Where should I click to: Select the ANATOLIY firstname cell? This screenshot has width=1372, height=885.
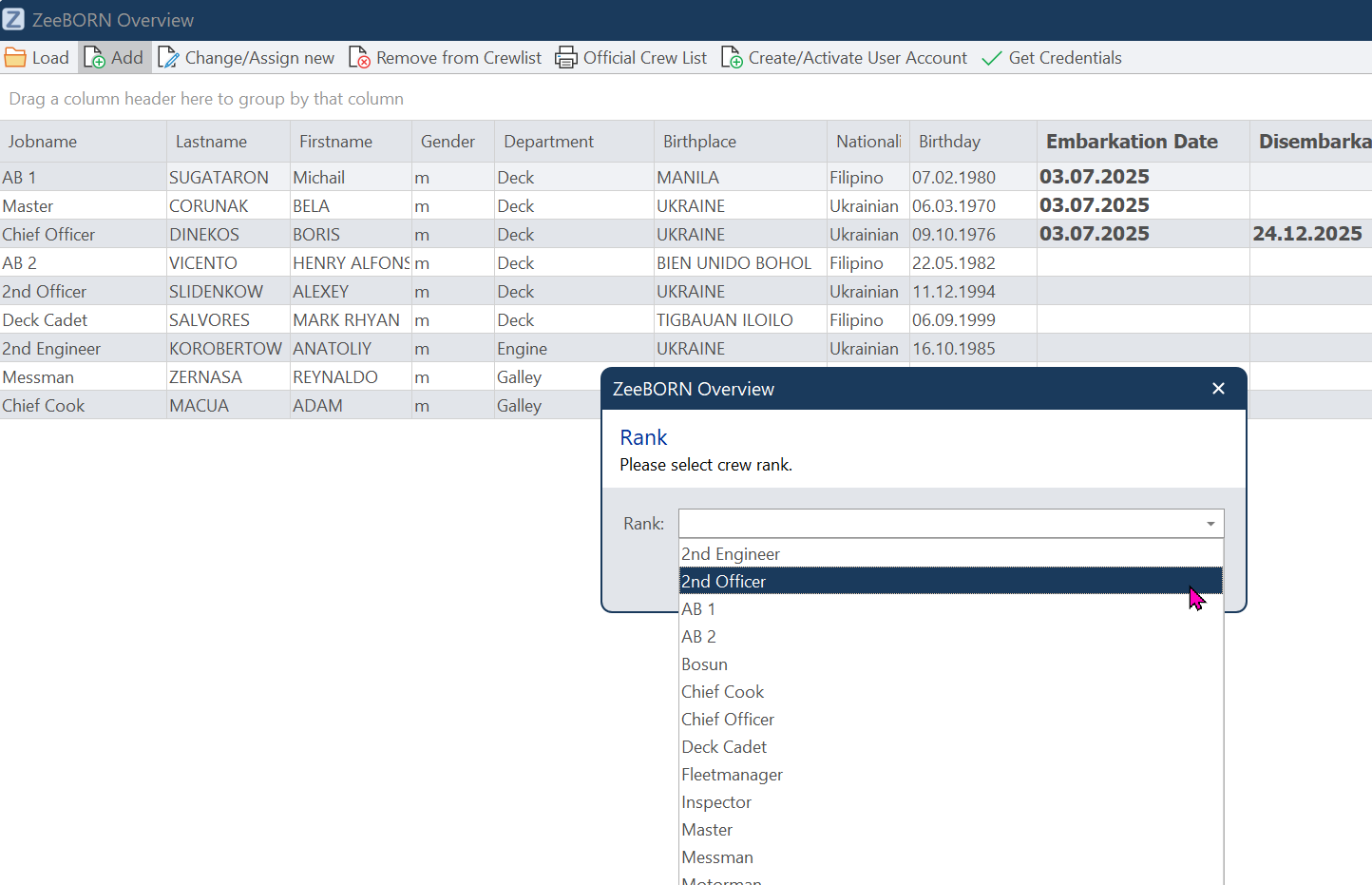[x=352, y=349]
